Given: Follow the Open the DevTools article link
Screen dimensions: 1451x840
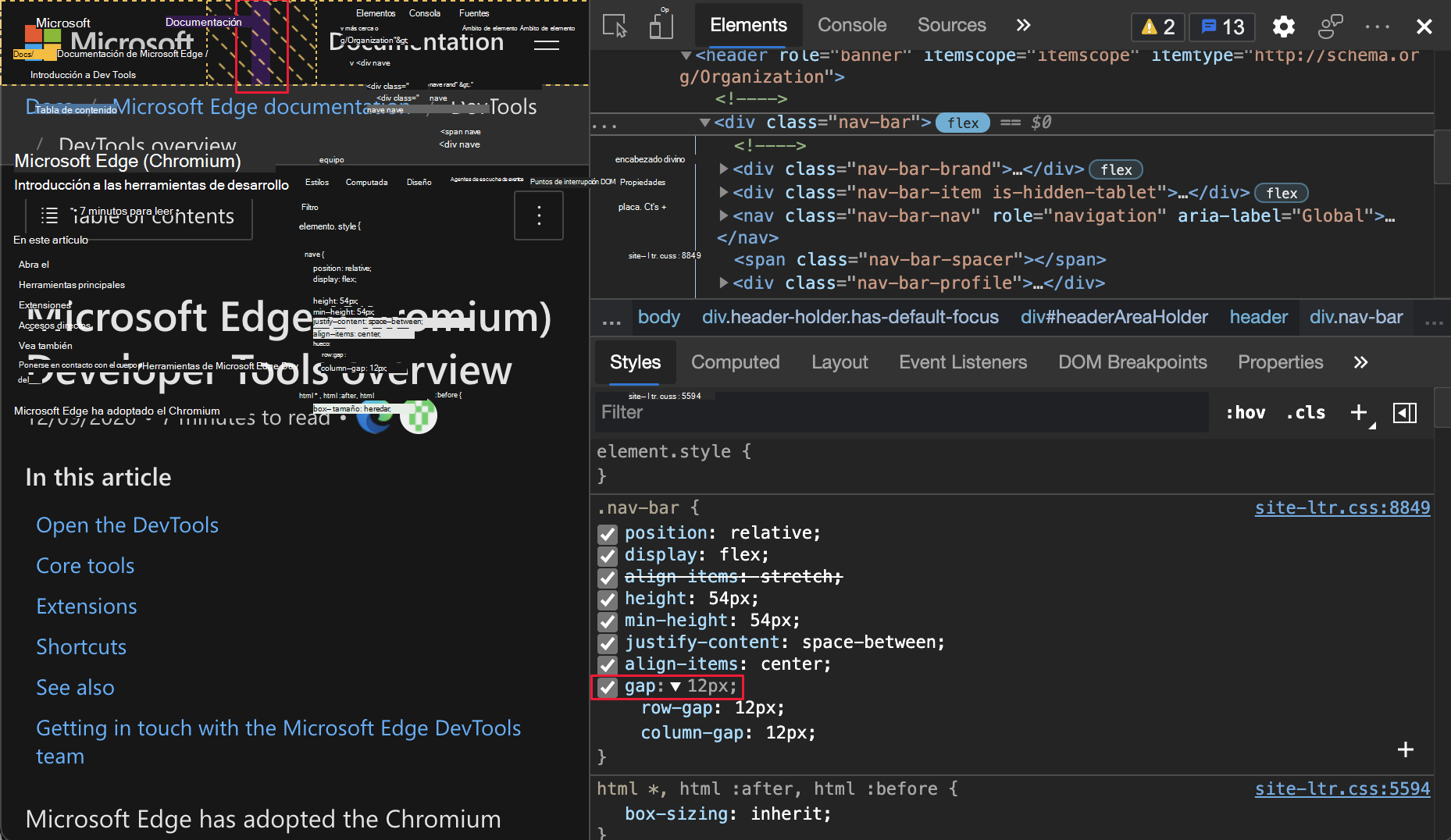Looking at the screenshot, I should pyautogui.click(x=127, y=525).
